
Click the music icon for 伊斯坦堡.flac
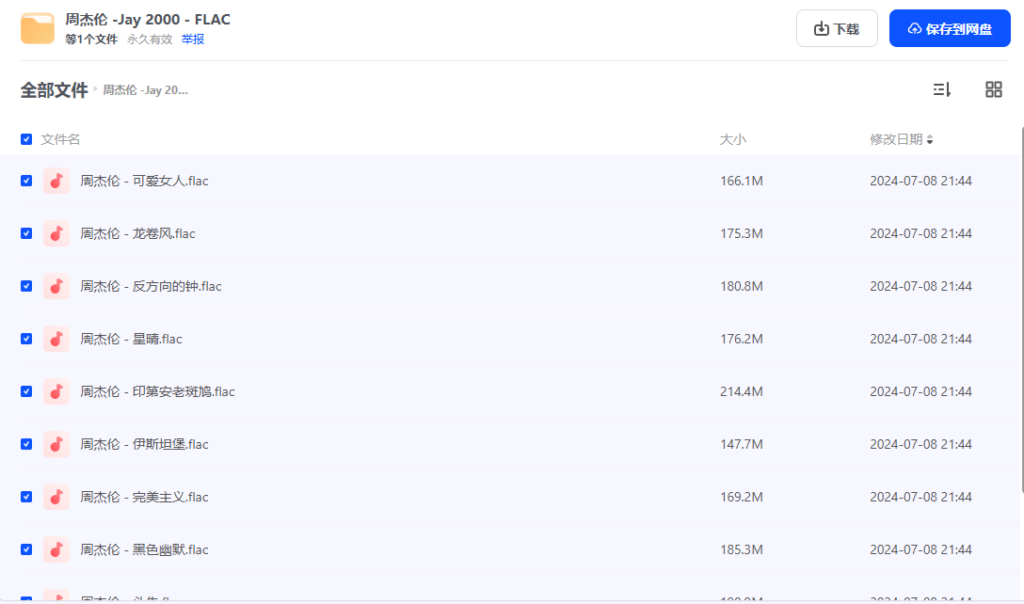click(x=56, y=444)
